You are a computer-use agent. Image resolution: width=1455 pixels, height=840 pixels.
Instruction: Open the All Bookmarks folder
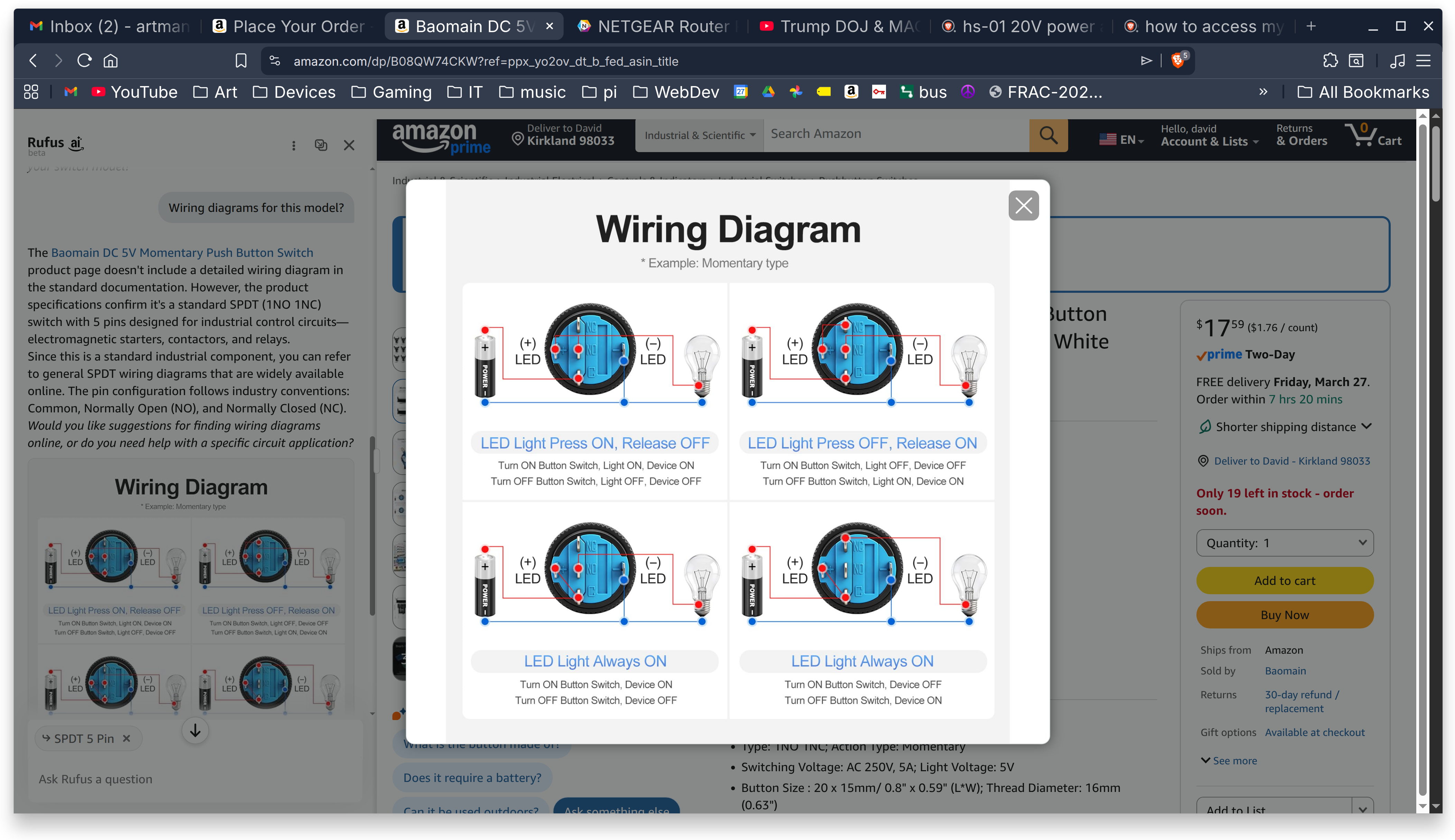point(1363,92)
